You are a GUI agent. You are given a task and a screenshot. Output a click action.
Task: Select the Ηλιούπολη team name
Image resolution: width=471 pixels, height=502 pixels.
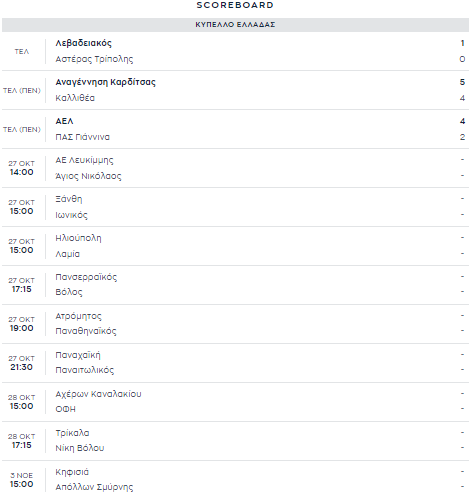[x=78, y=238]
